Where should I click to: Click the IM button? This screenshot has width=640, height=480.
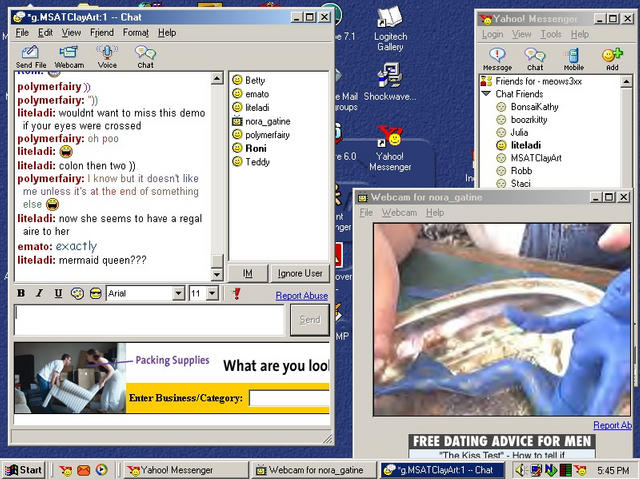[247, 273]
